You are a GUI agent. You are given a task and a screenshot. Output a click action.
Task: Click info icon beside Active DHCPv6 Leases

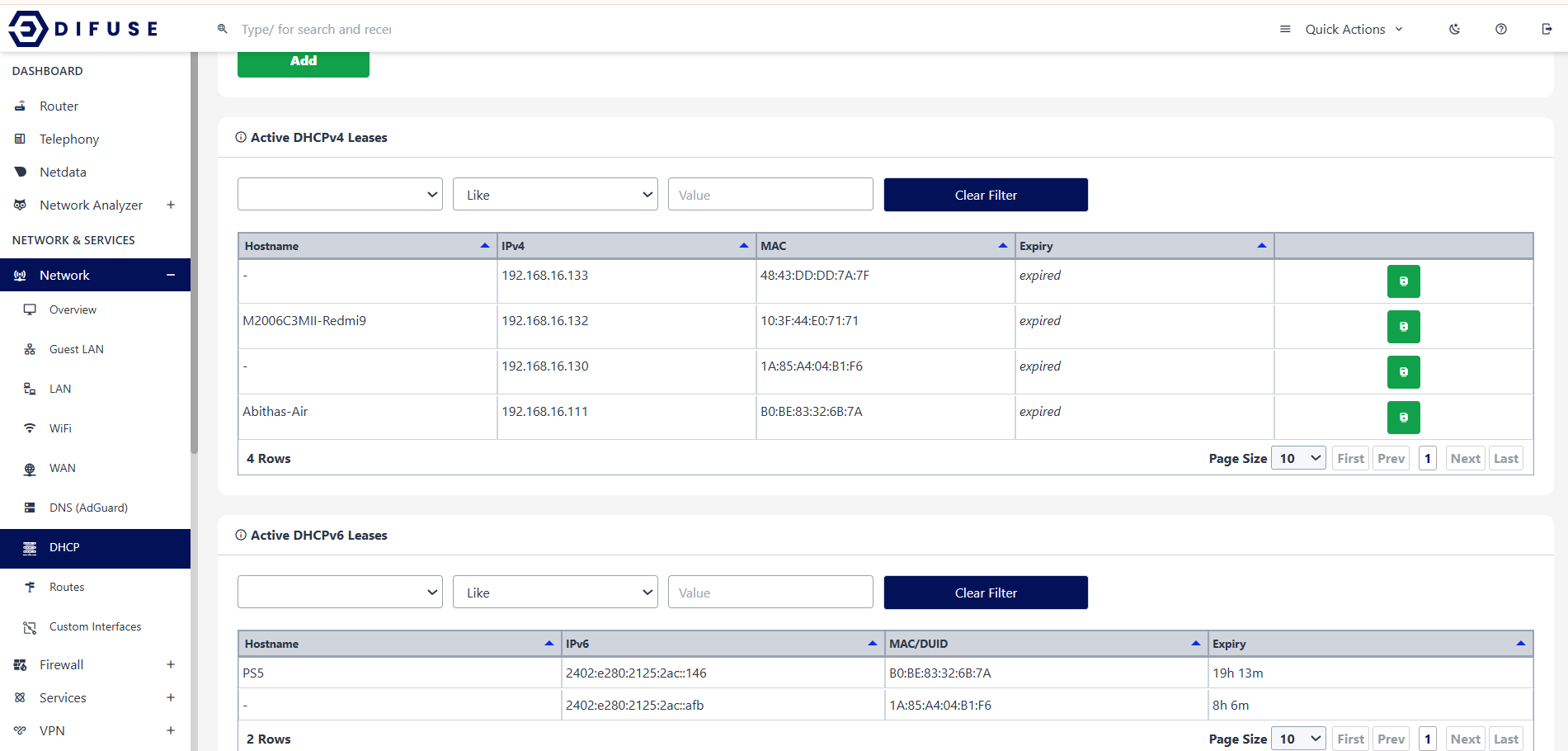pos(241,536)
